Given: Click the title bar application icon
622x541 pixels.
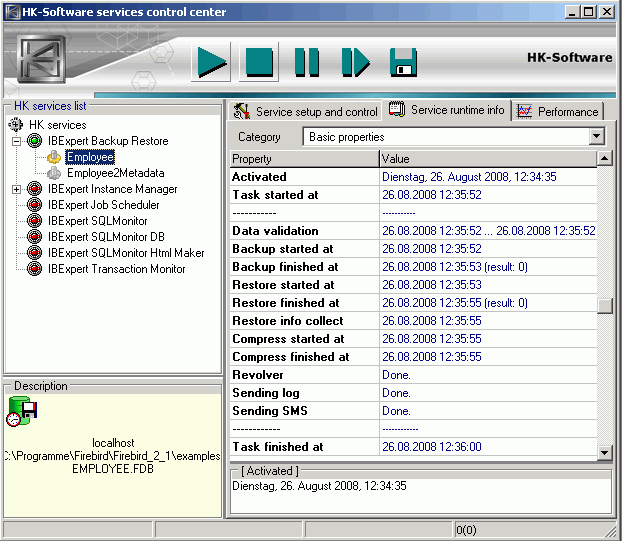Looking at the screenshot, I should click(x=13, y=12).
